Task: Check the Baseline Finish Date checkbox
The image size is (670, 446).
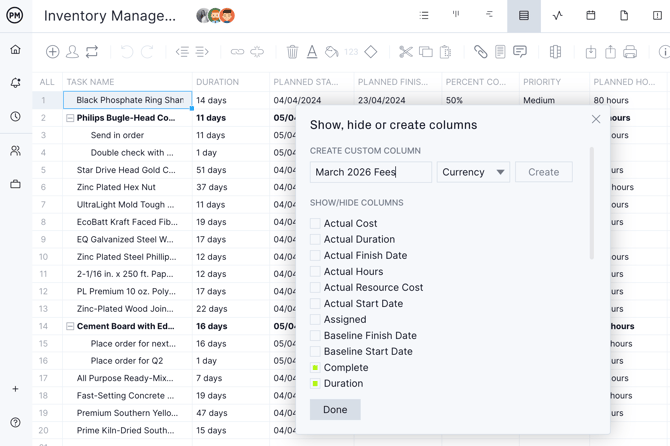Action: 315,335
